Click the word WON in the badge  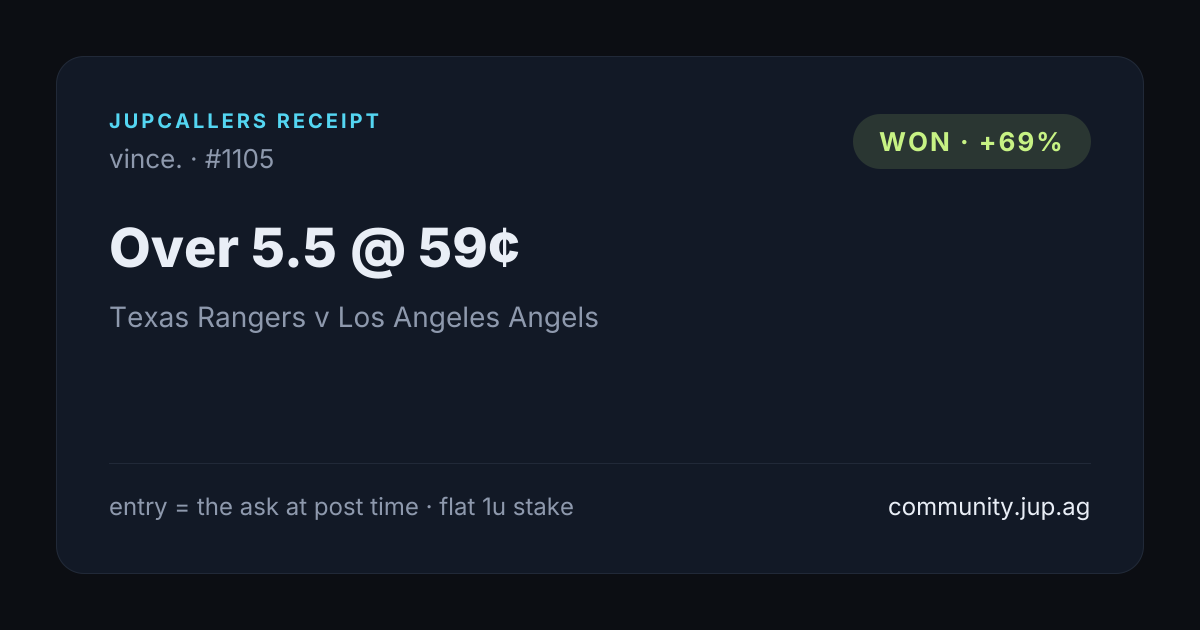pyautogui.click(x=915, y=142)
